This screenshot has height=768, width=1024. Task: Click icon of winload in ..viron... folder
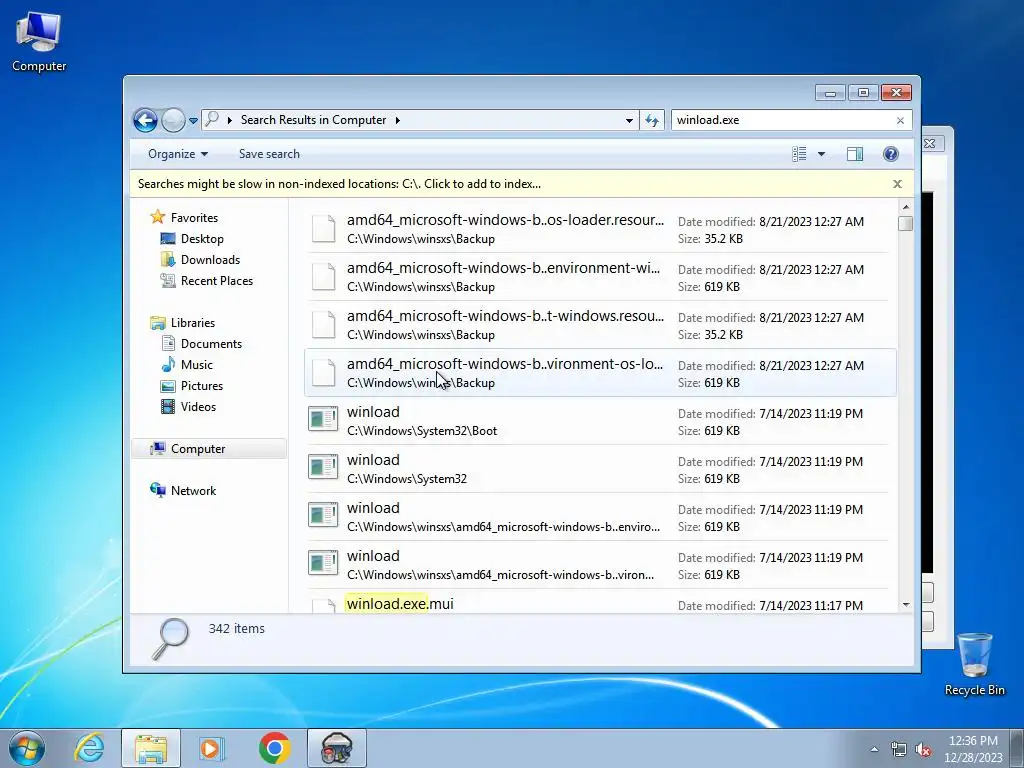[323, 563]
